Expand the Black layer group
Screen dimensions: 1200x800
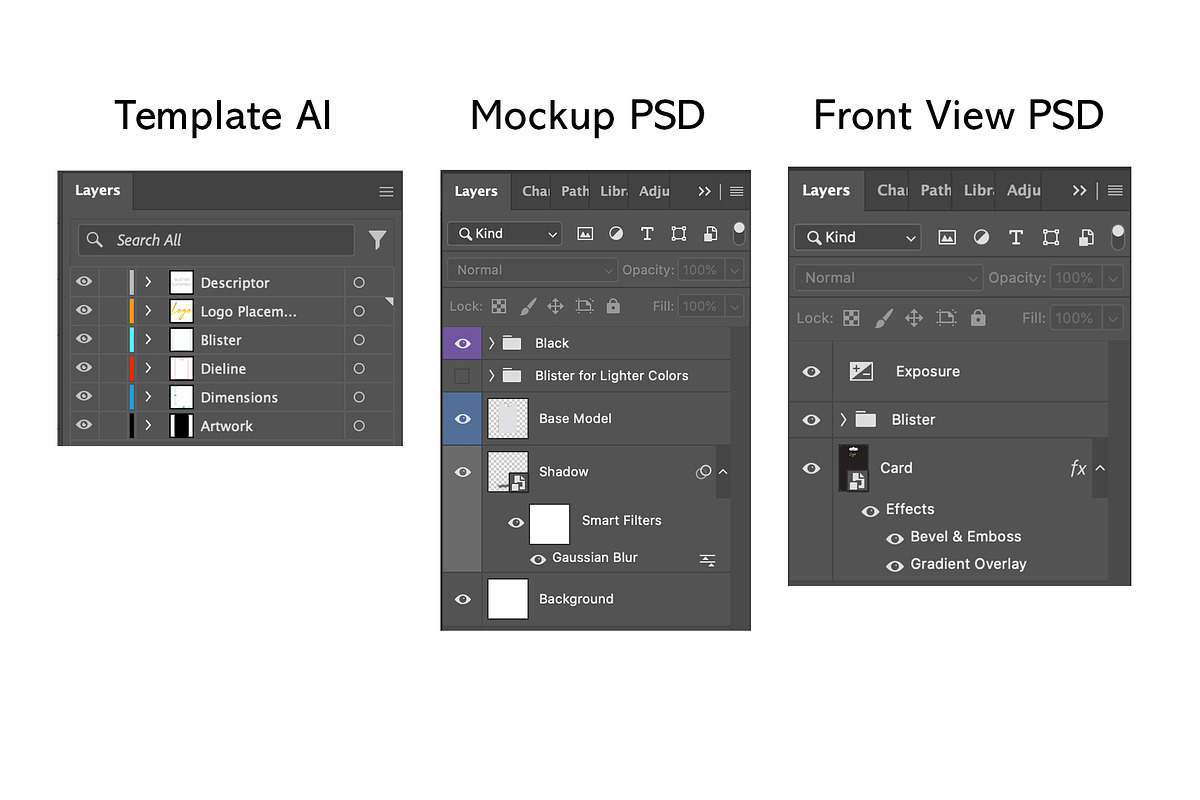491,343
